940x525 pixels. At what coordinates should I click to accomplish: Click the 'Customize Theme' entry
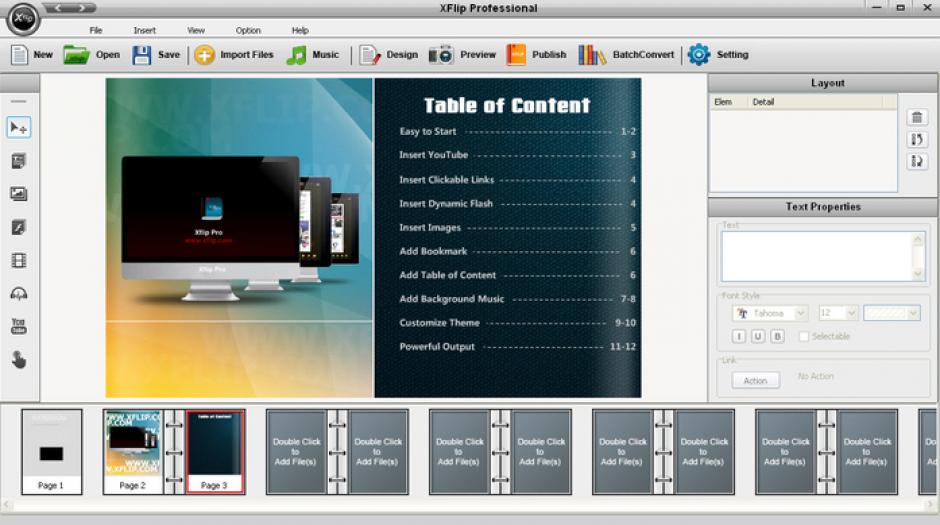(439, 322)
